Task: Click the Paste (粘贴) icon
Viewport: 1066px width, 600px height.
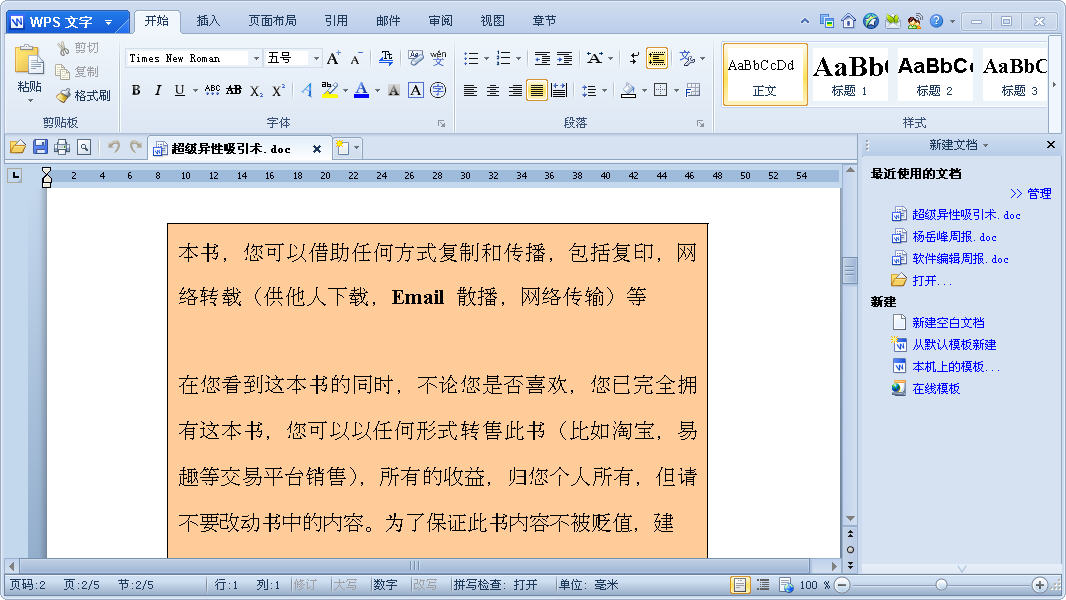Action: pyautogui.click(x=29, y=68)
